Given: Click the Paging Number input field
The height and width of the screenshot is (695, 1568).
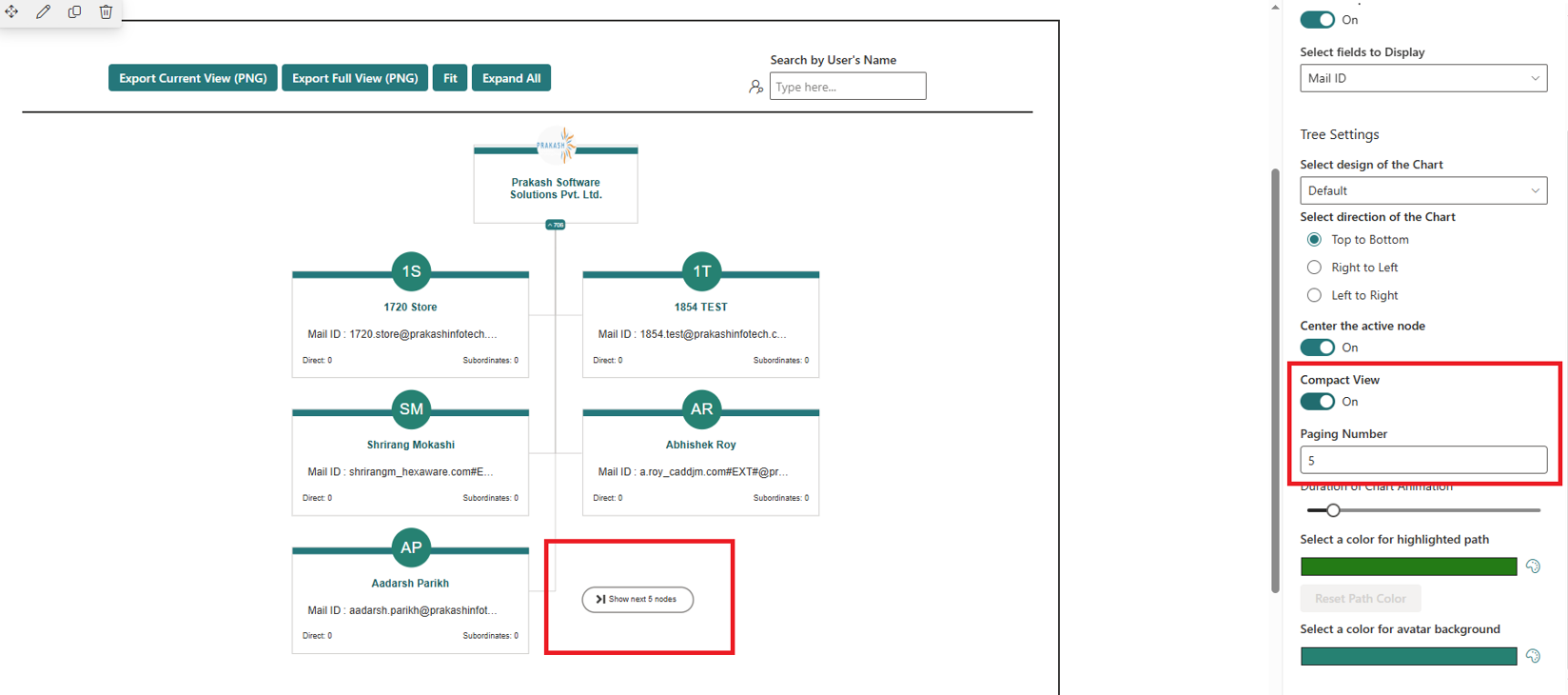Looking at the screenshot, I should [1423, 460].
